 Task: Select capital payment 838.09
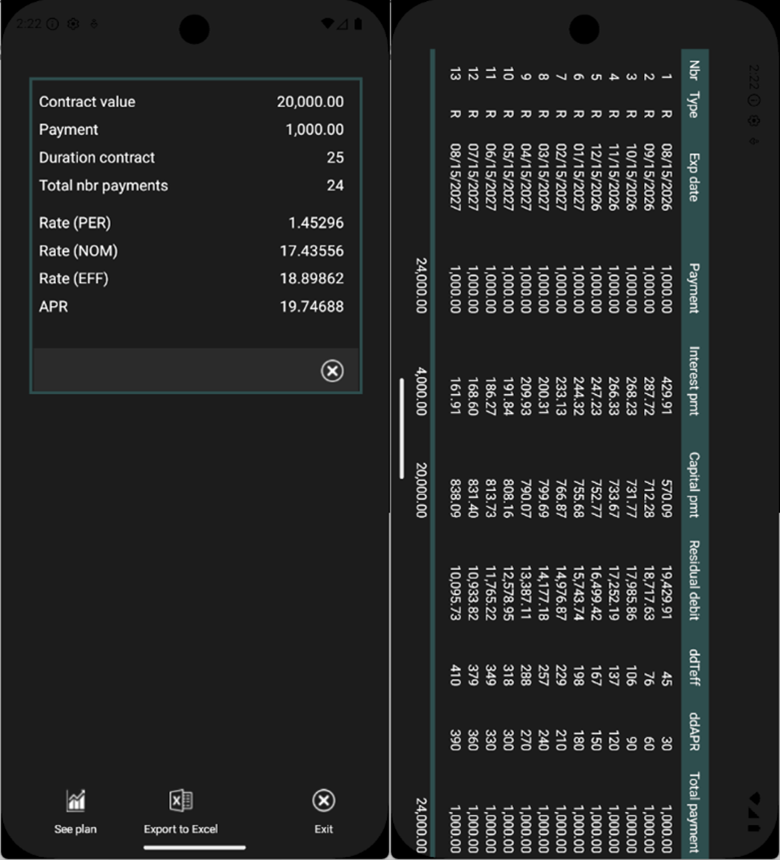(455, 499)
